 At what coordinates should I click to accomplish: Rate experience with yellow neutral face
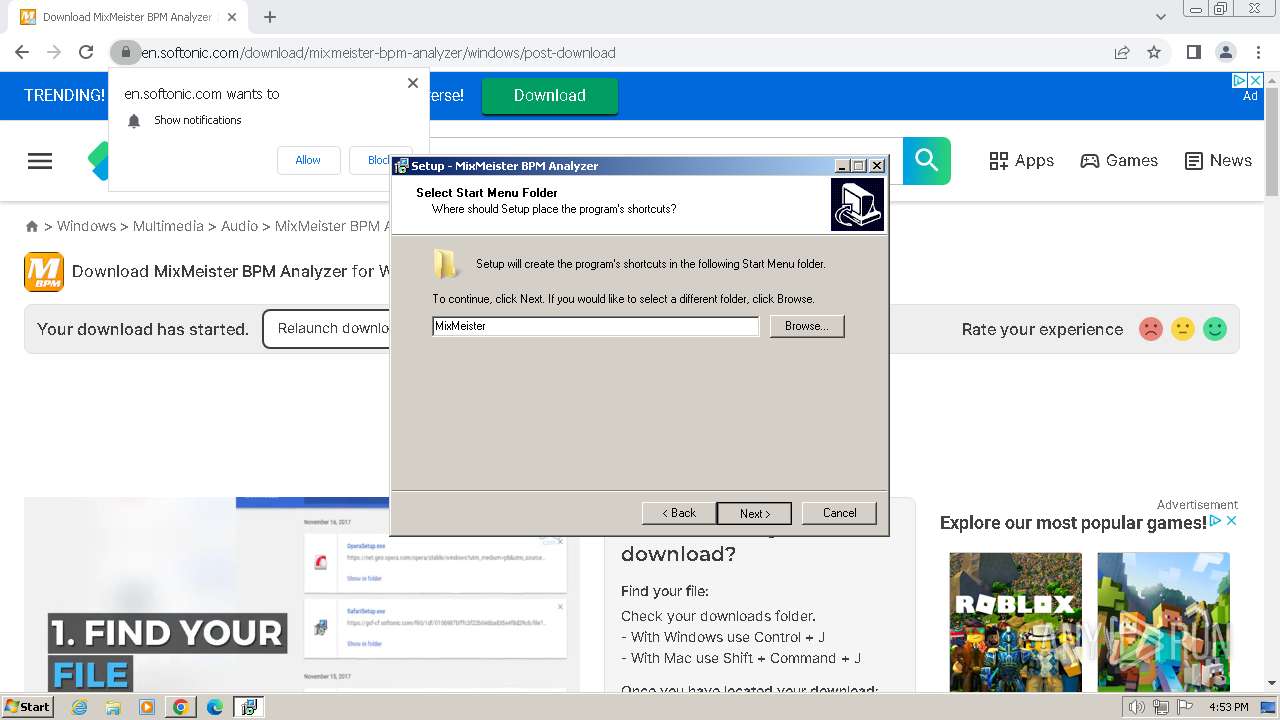coord(1183,329)
